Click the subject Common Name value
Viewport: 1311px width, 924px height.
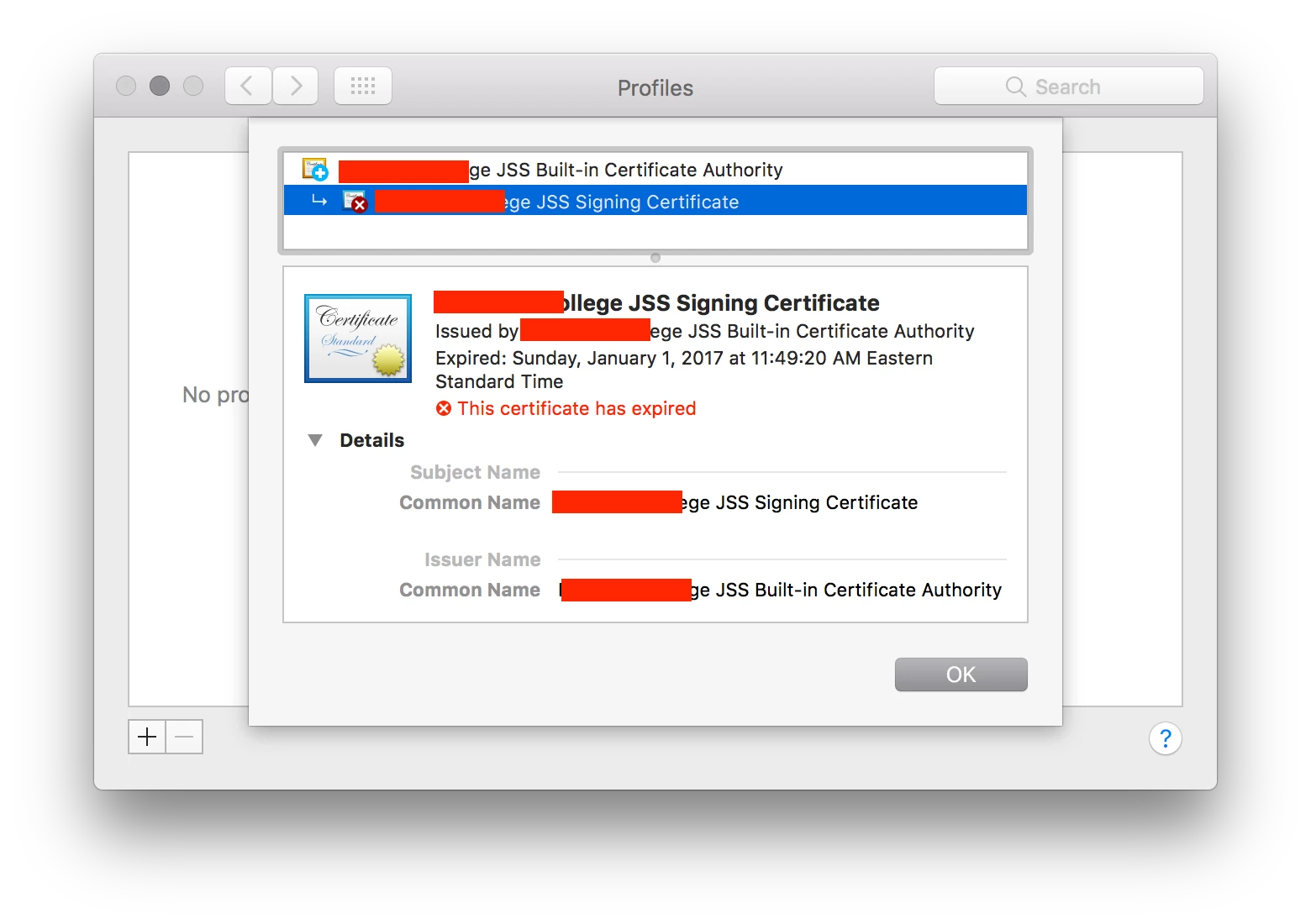[734, 502]
